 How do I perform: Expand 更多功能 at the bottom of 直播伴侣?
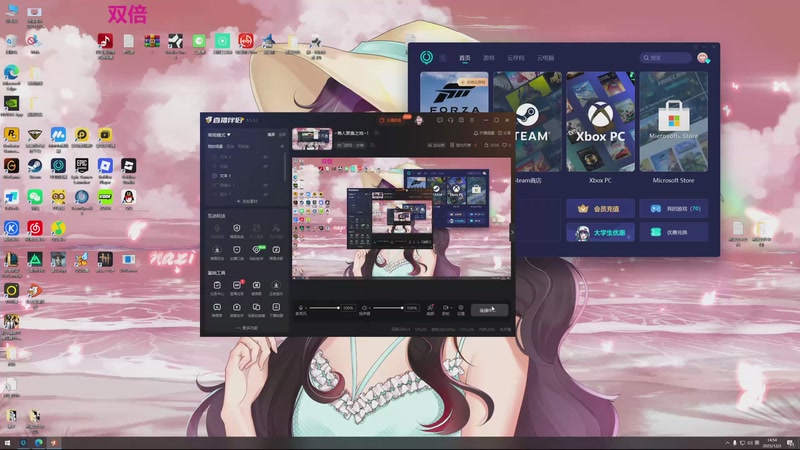247,328
